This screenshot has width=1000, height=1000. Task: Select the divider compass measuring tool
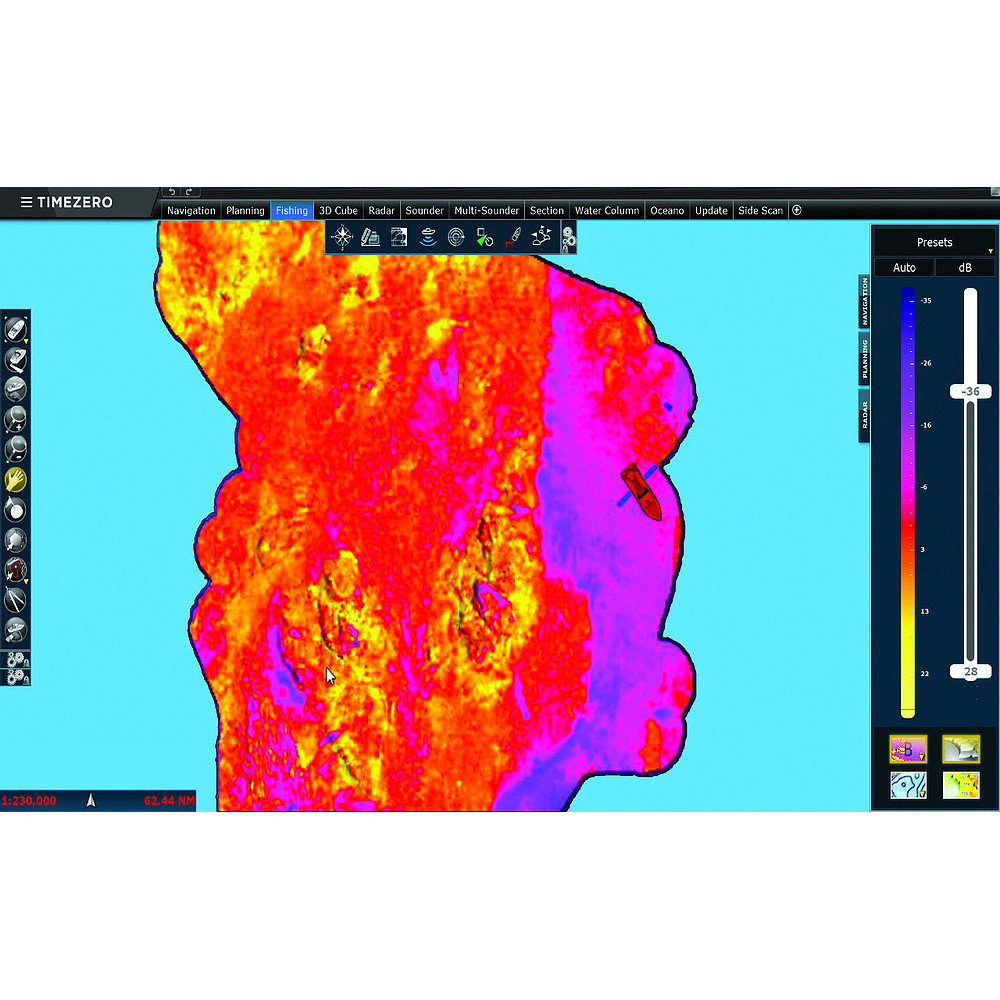click(15, 599)
